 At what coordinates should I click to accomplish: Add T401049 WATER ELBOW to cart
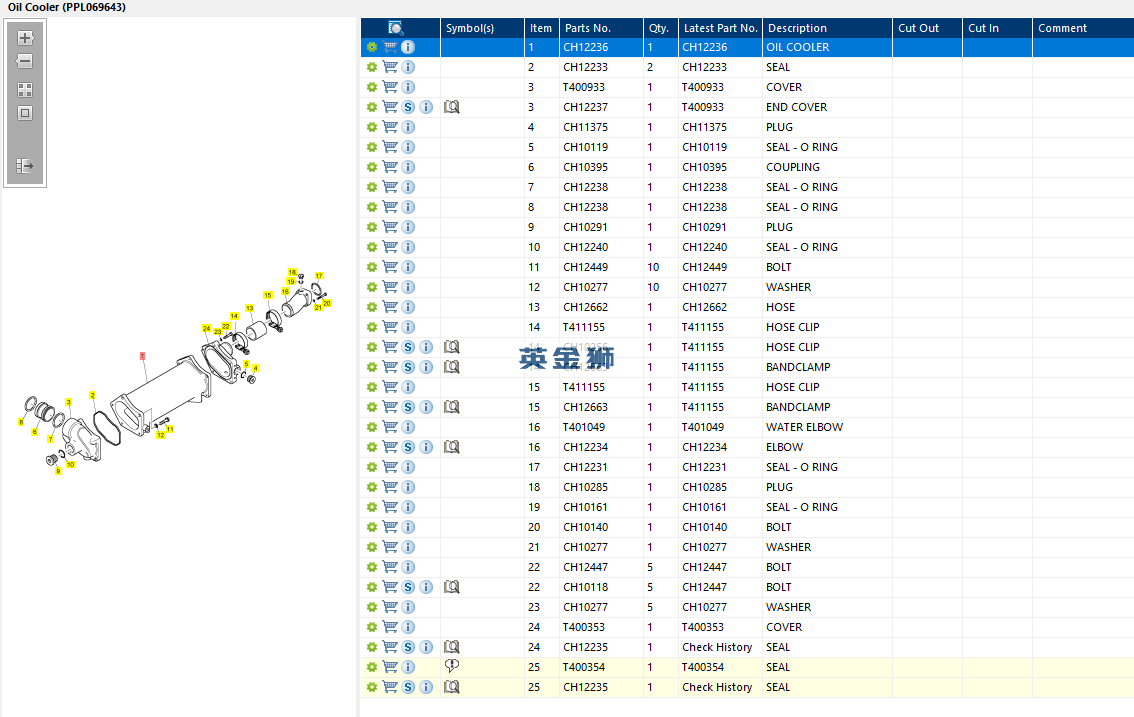390,427
